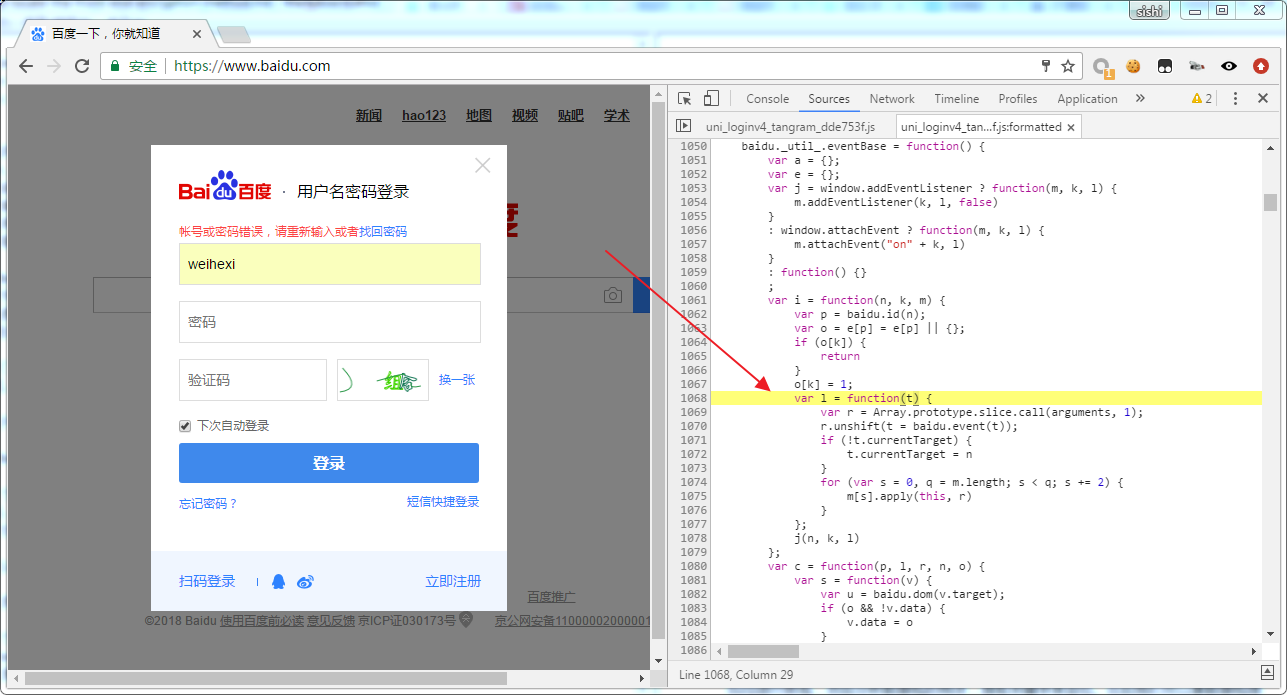
Task: Open DevTools three-dot customize menu
Action: pyautogui.click(x=1236, y=99)
